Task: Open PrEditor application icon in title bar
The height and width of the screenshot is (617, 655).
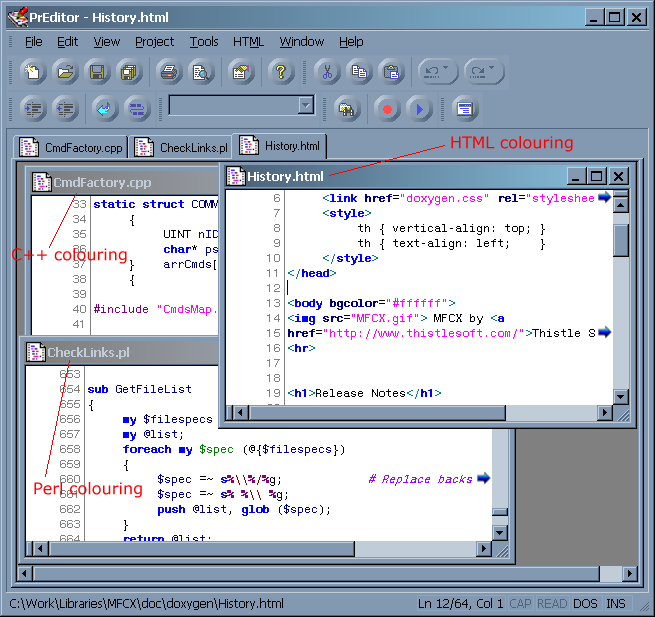Action: coord(18,17)
